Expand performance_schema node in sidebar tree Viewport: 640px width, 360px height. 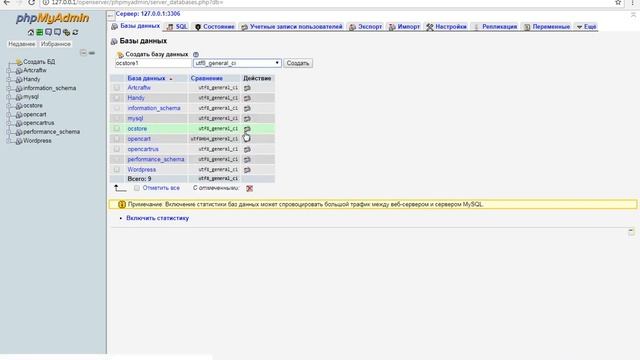pyautogui.click(x=9, y=132)
